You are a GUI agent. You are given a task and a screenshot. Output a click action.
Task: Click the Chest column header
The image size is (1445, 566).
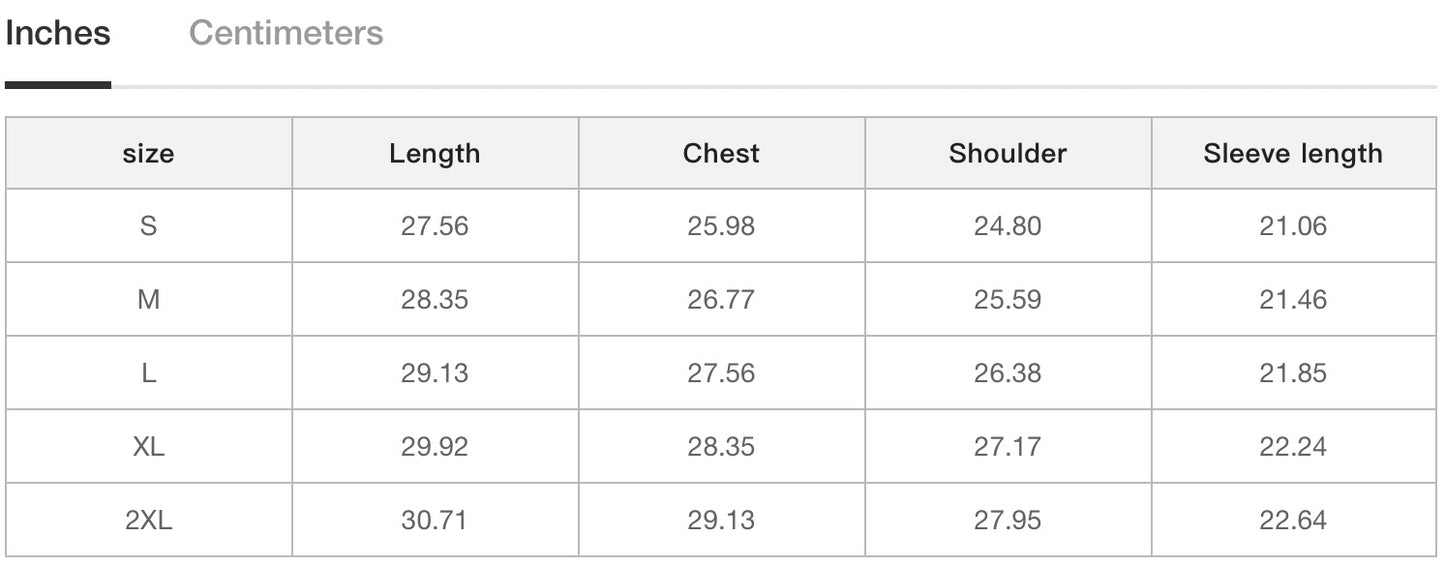coord(721,153)
